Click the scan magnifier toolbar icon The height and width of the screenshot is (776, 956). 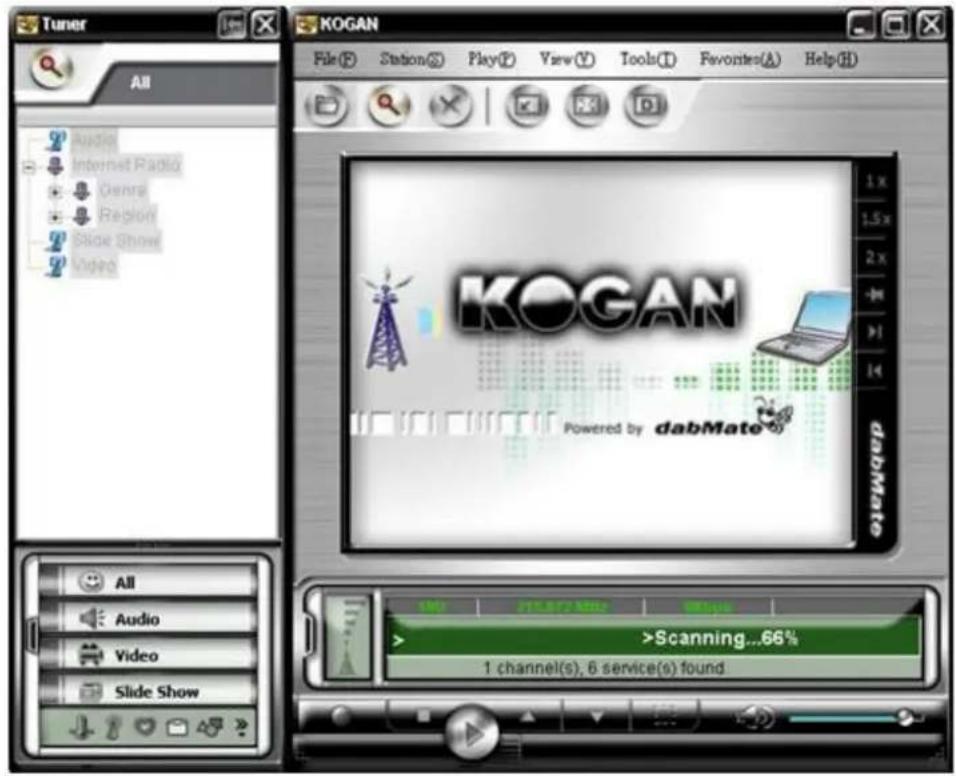(x=388, y=106)
